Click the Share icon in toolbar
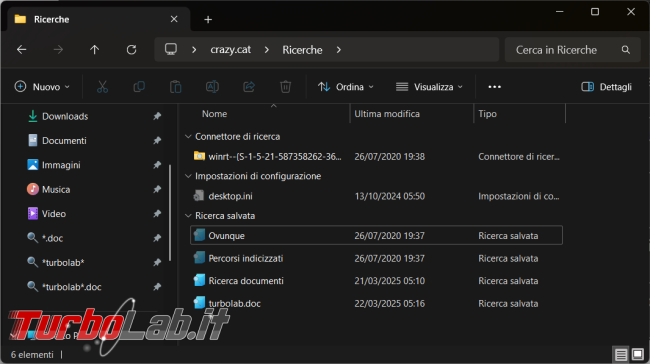 pos(249,87)
